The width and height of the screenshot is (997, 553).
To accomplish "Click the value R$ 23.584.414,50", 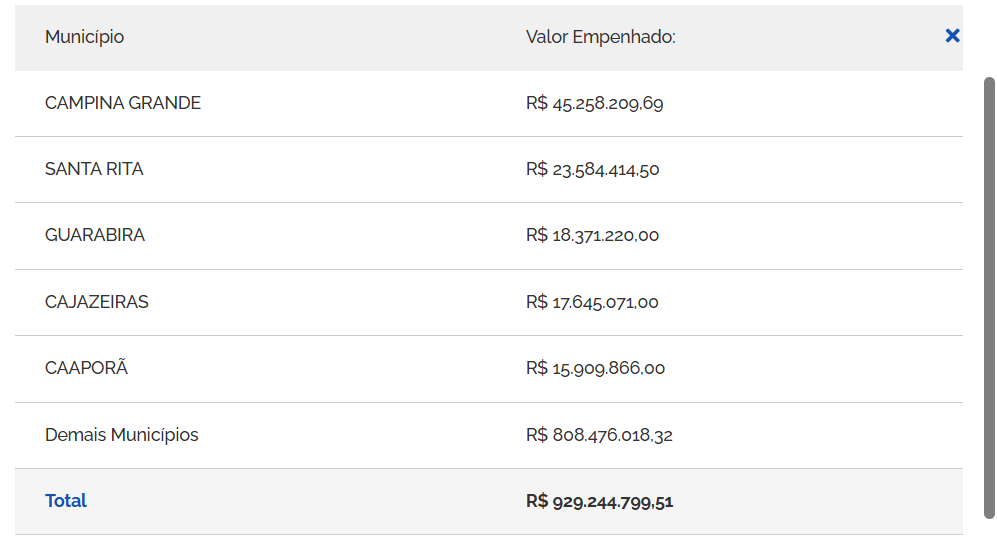I will tap(592, 169).
